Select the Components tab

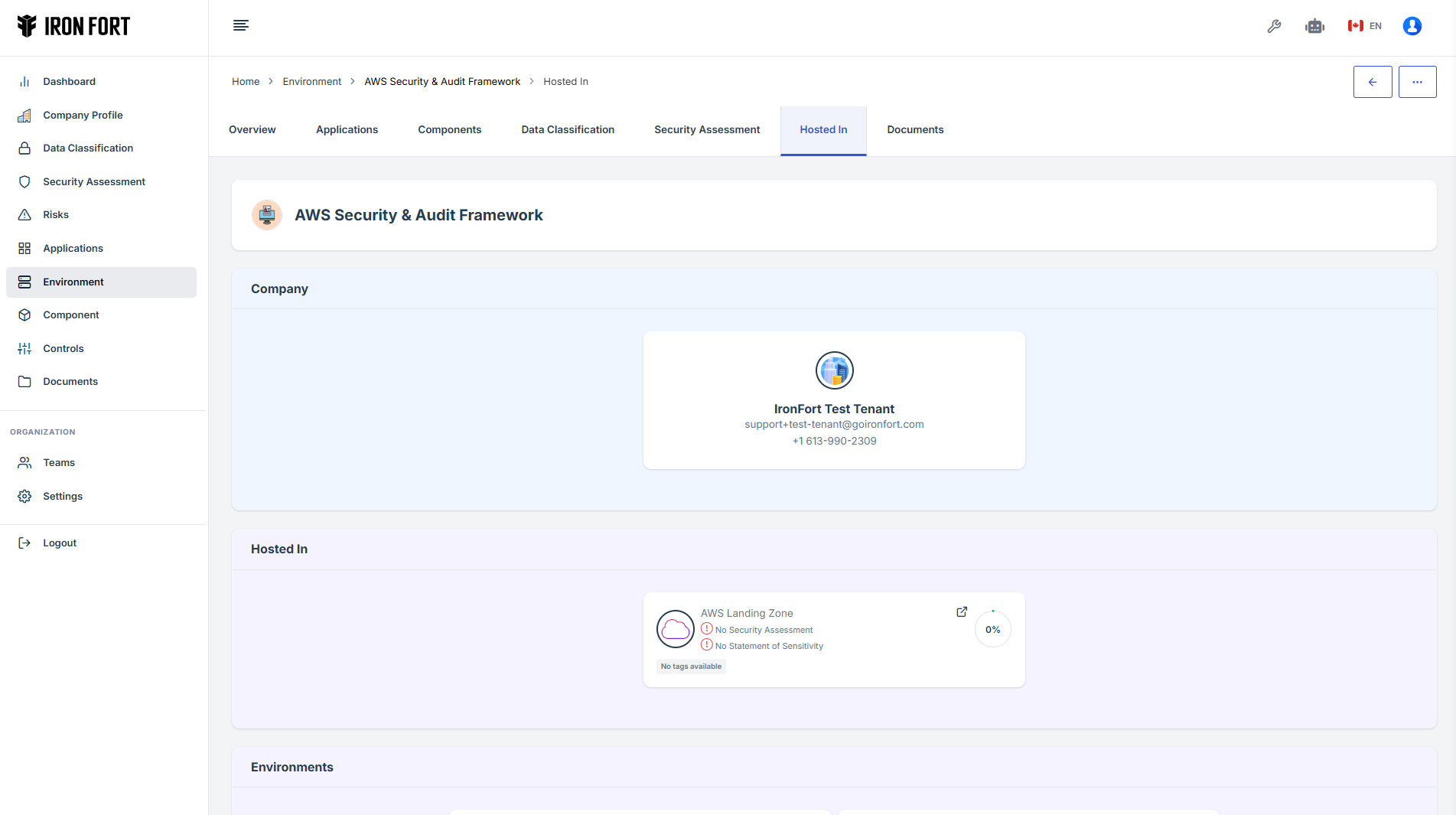pyautogui.click(x=449, y=130)
